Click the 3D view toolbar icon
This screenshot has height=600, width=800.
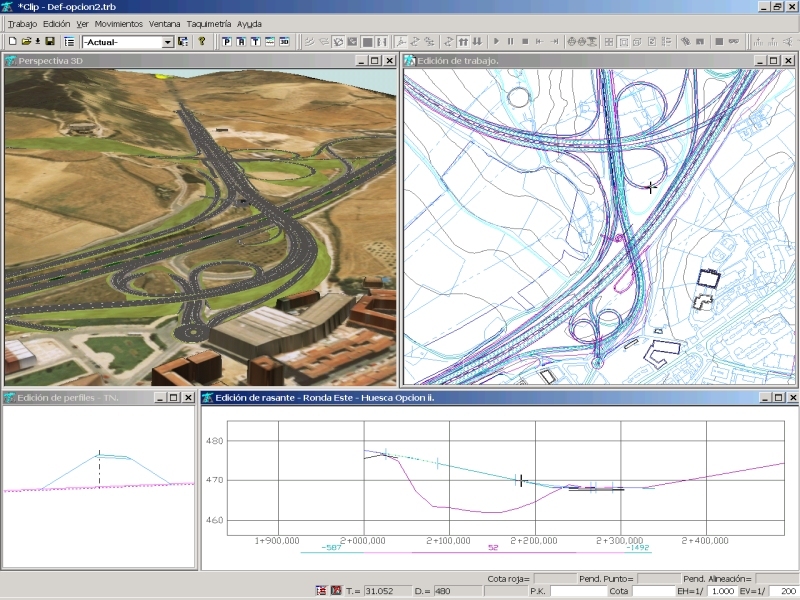point(284,41)
